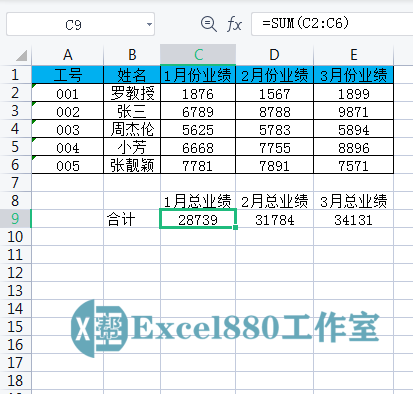
Task: Select name cell 周杰伦
Action: coord(132,129)
